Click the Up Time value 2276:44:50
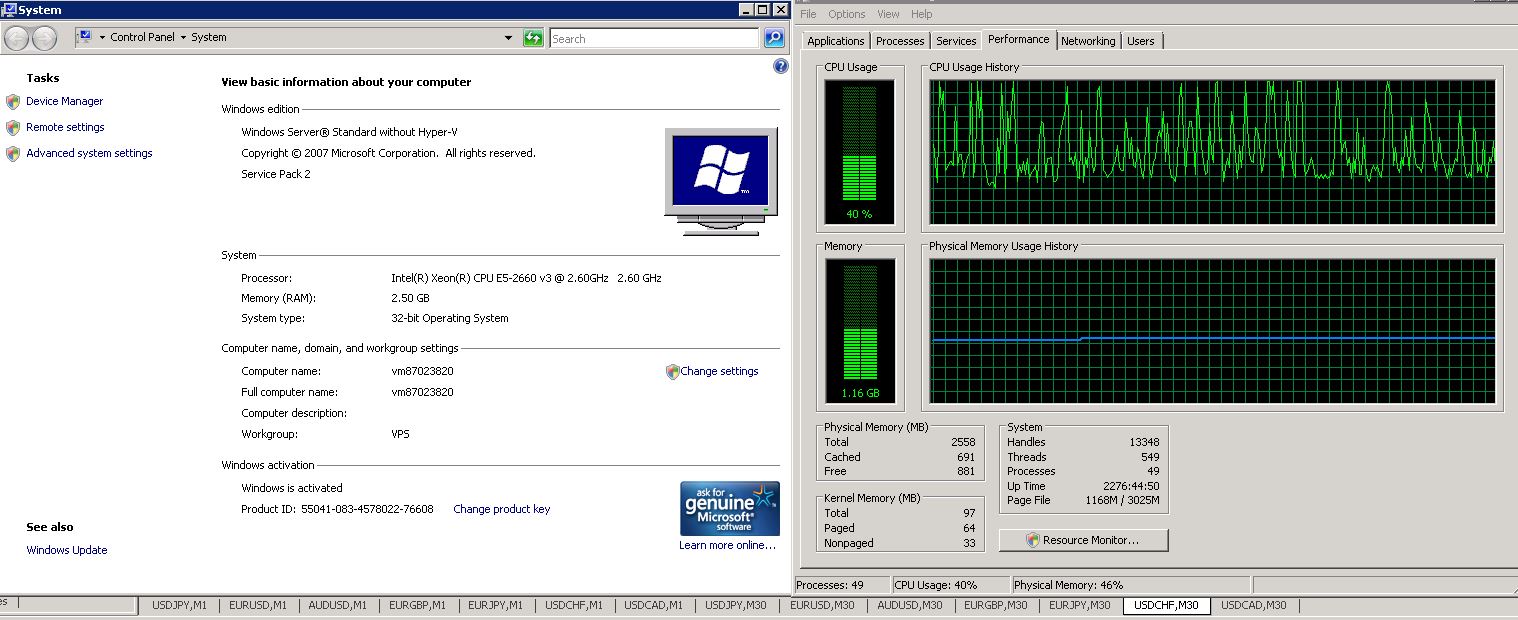 [1129, 486]
